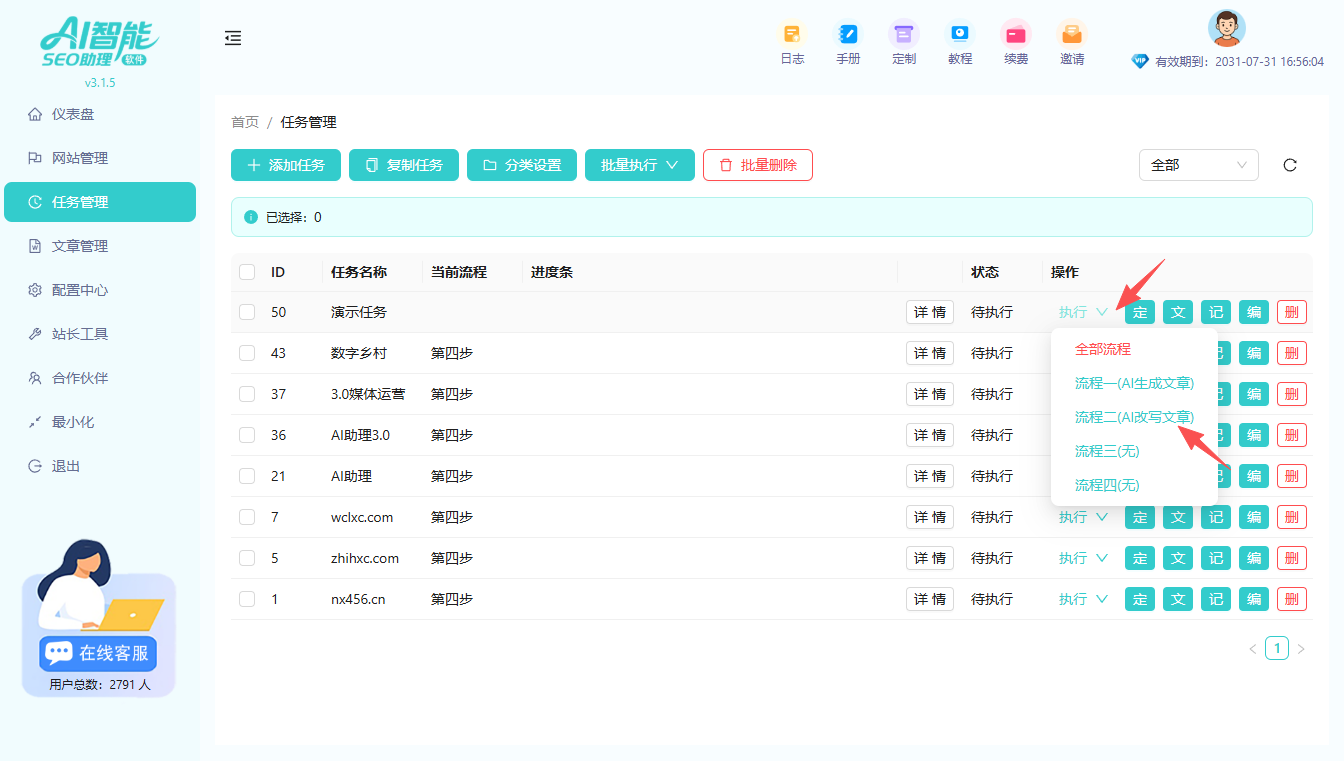Click the 定制 customization icon
The image size is (1344, 761).
904,34
